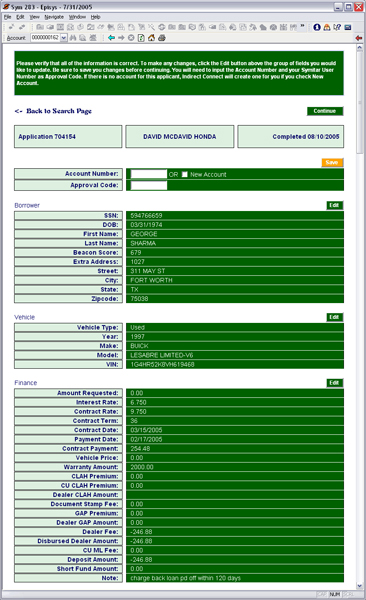Click the forward arrow navigation icon
The width and height of the screenshot is (366, 600).
[x=121, y=38]
